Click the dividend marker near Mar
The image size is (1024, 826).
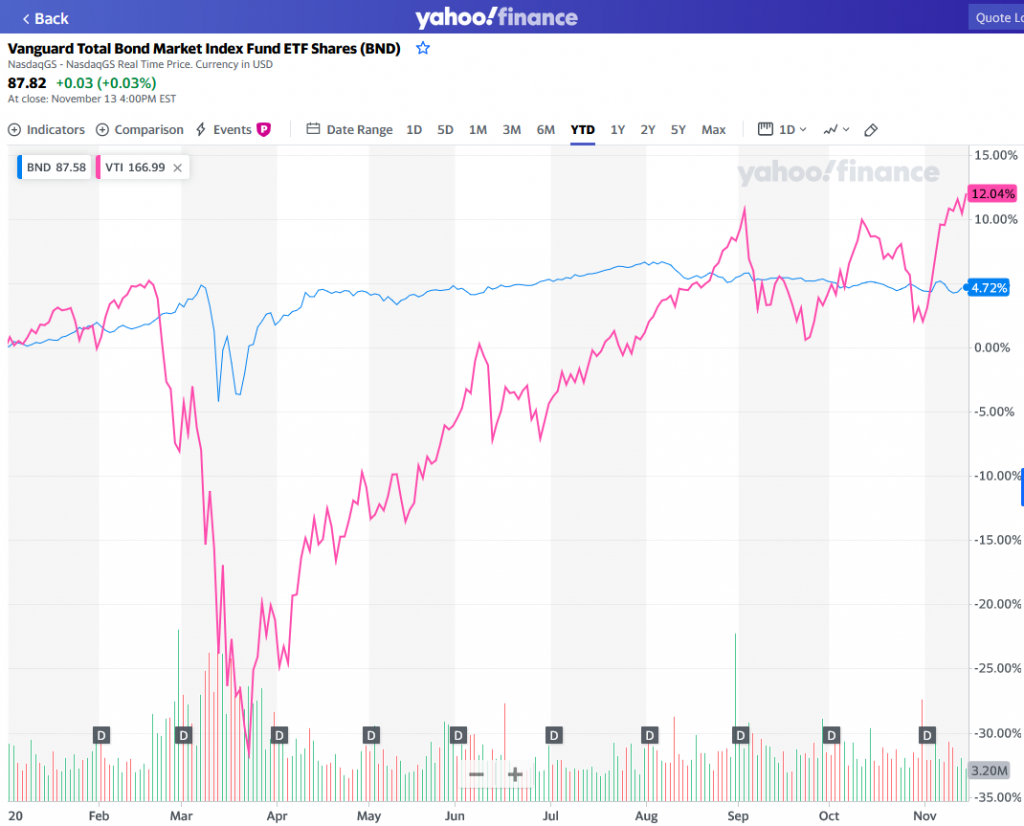coord(184,735)
